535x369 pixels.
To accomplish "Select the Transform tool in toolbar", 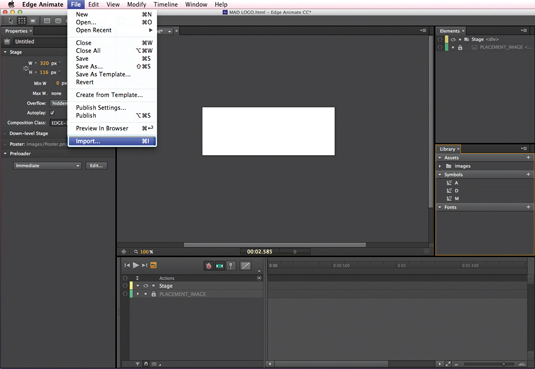I will coord(22,21).
